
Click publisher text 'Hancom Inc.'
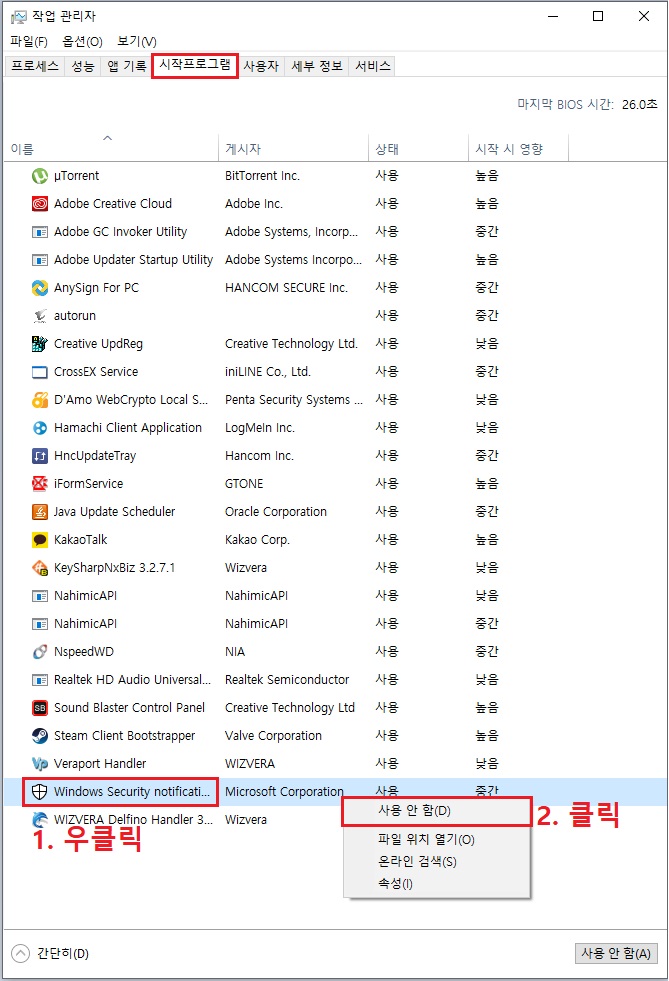(259, 456)
